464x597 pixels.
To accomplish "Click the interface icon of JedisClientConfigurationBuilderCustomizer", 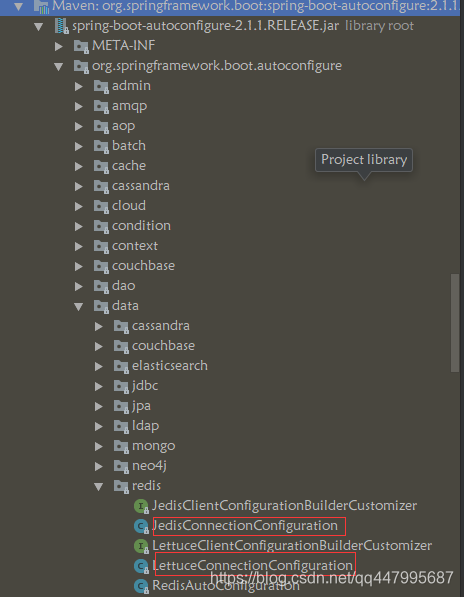I will [141, 506].
